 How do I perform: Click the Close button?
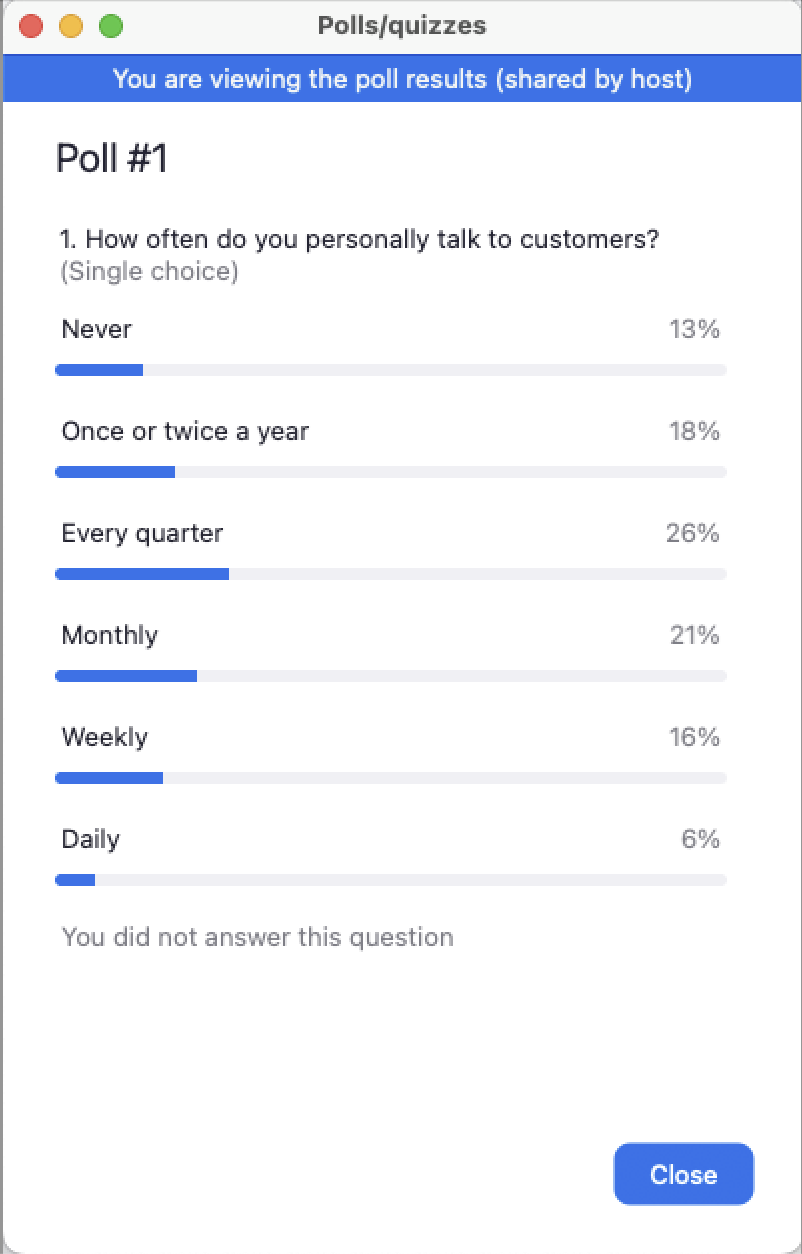pos(683,1174)
